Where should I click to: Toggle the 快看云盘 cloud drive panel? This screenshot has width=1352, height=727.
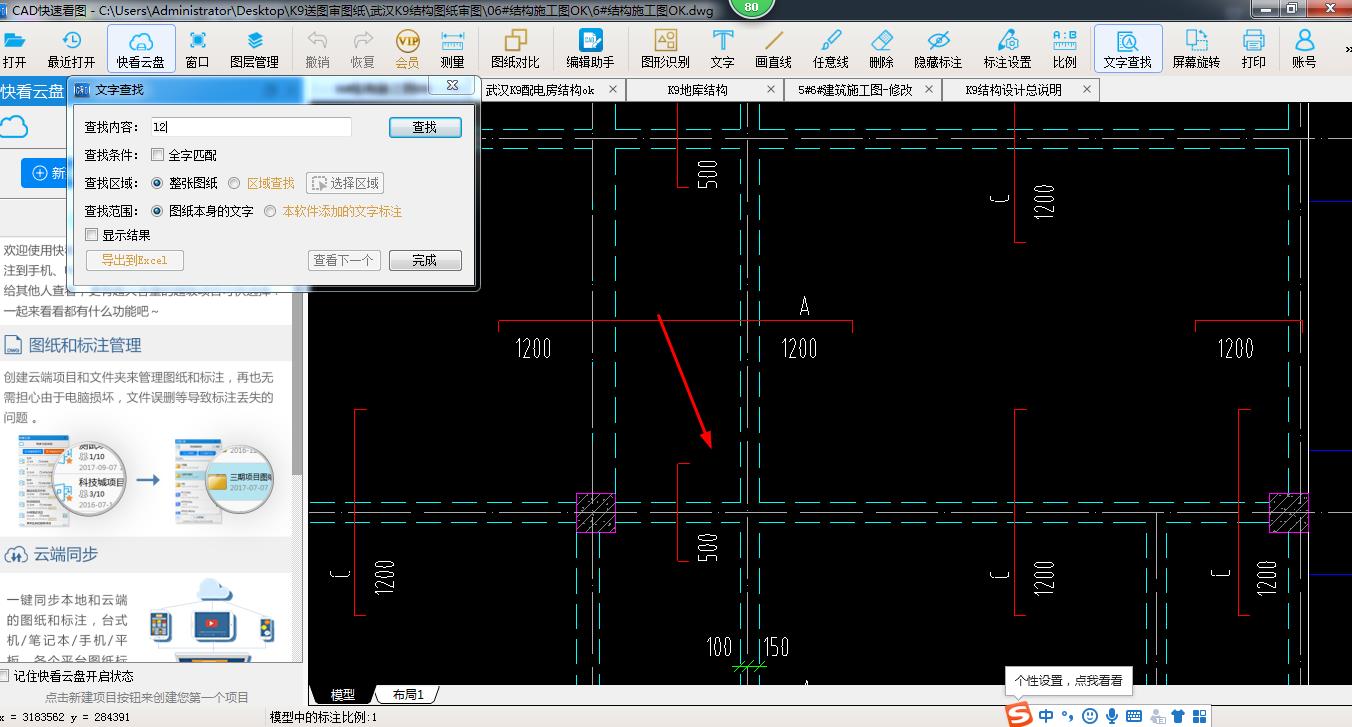tap(141, 49)
